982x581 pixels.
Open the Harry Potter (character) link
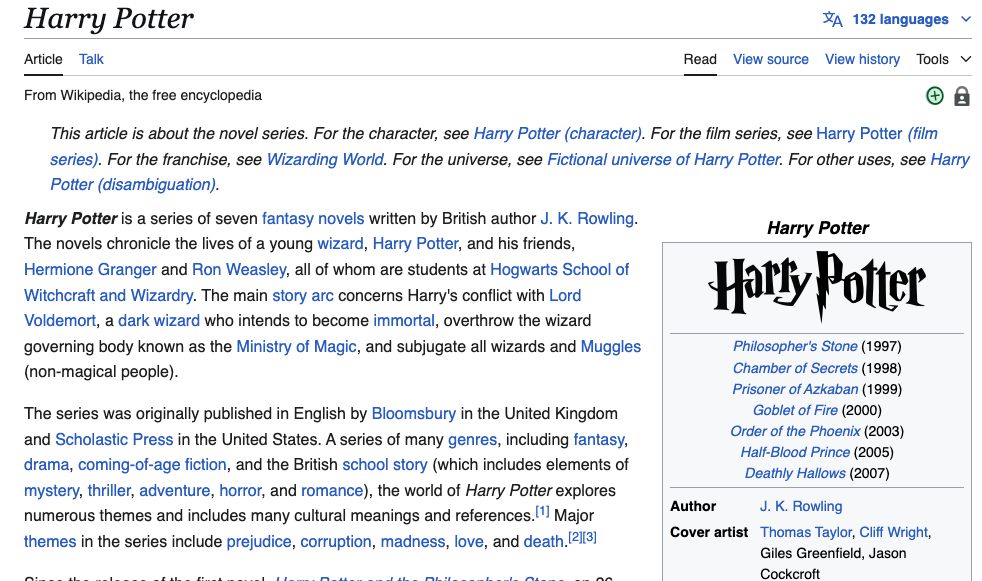(x=557, y=134)
